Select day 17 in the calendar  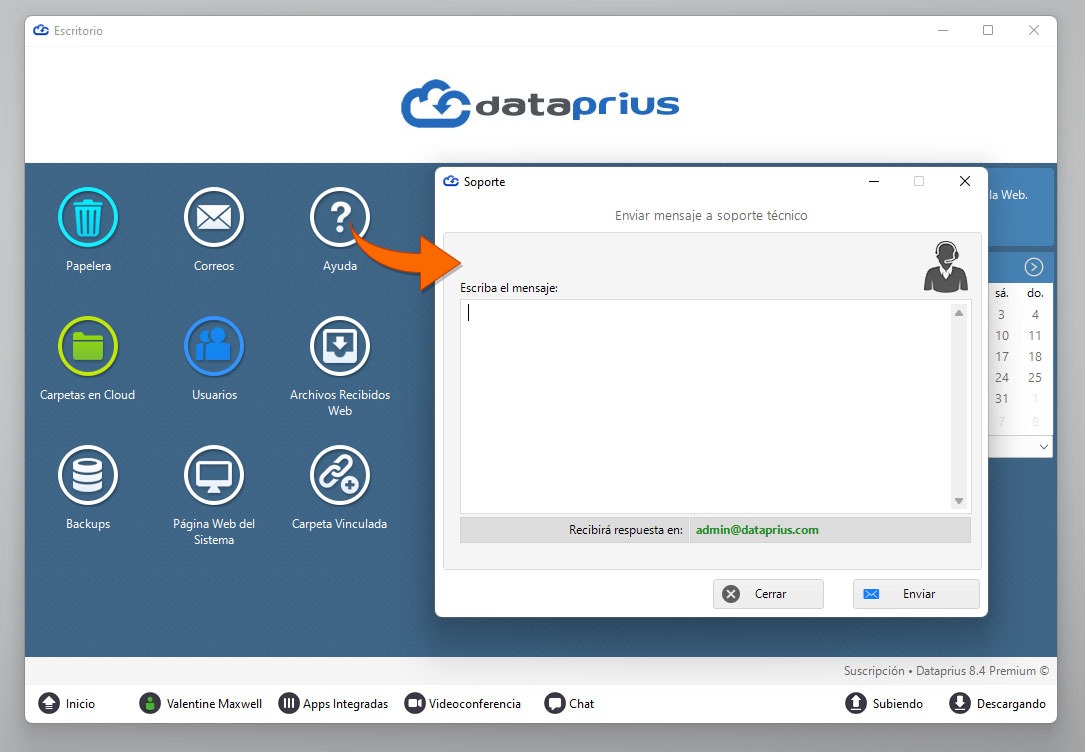pos(1002,357)
